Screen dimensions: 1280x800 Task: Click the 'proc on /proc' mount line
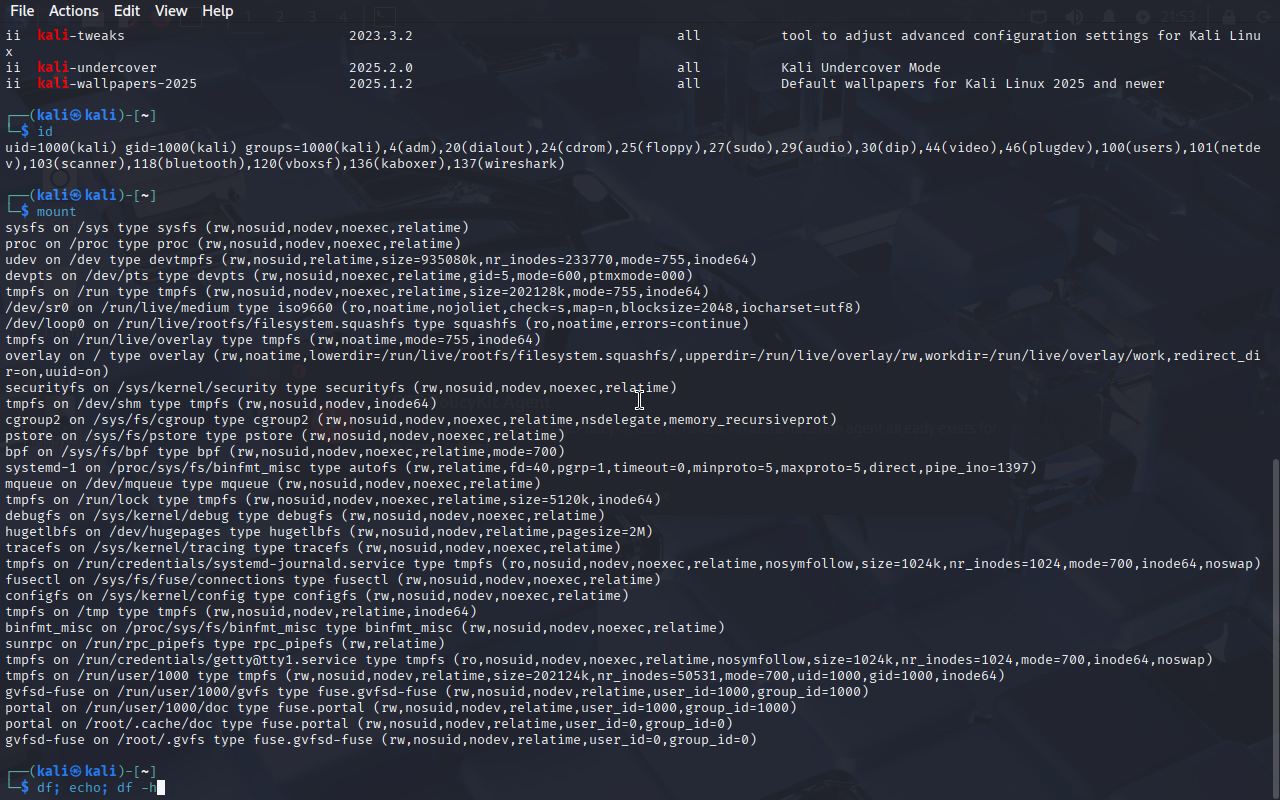click(233, 244)
